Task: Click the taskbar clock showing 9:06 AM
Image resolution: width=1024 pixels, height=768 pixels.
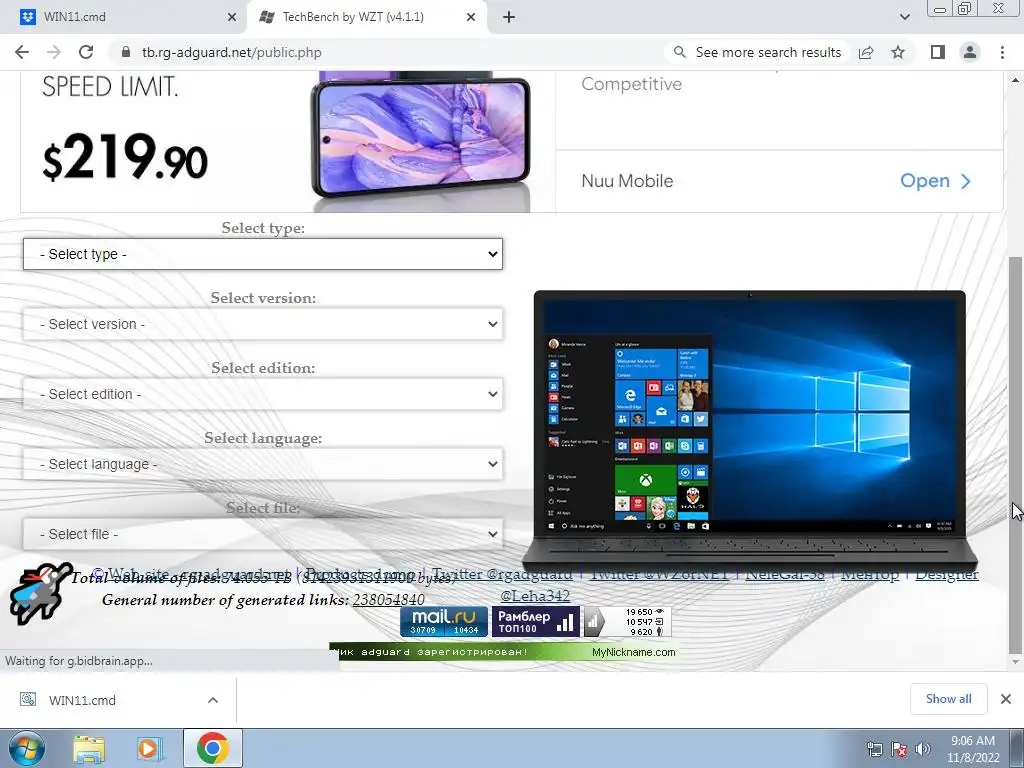Action: tap(973, 749)
